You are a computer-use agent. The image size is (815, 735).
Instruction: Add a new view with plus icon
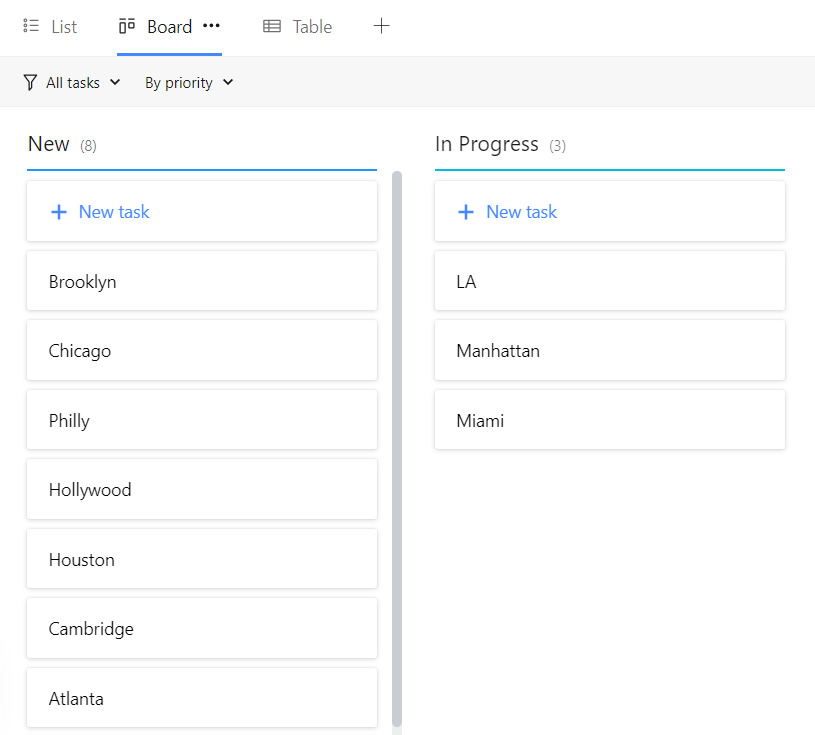tap(382, 26)
